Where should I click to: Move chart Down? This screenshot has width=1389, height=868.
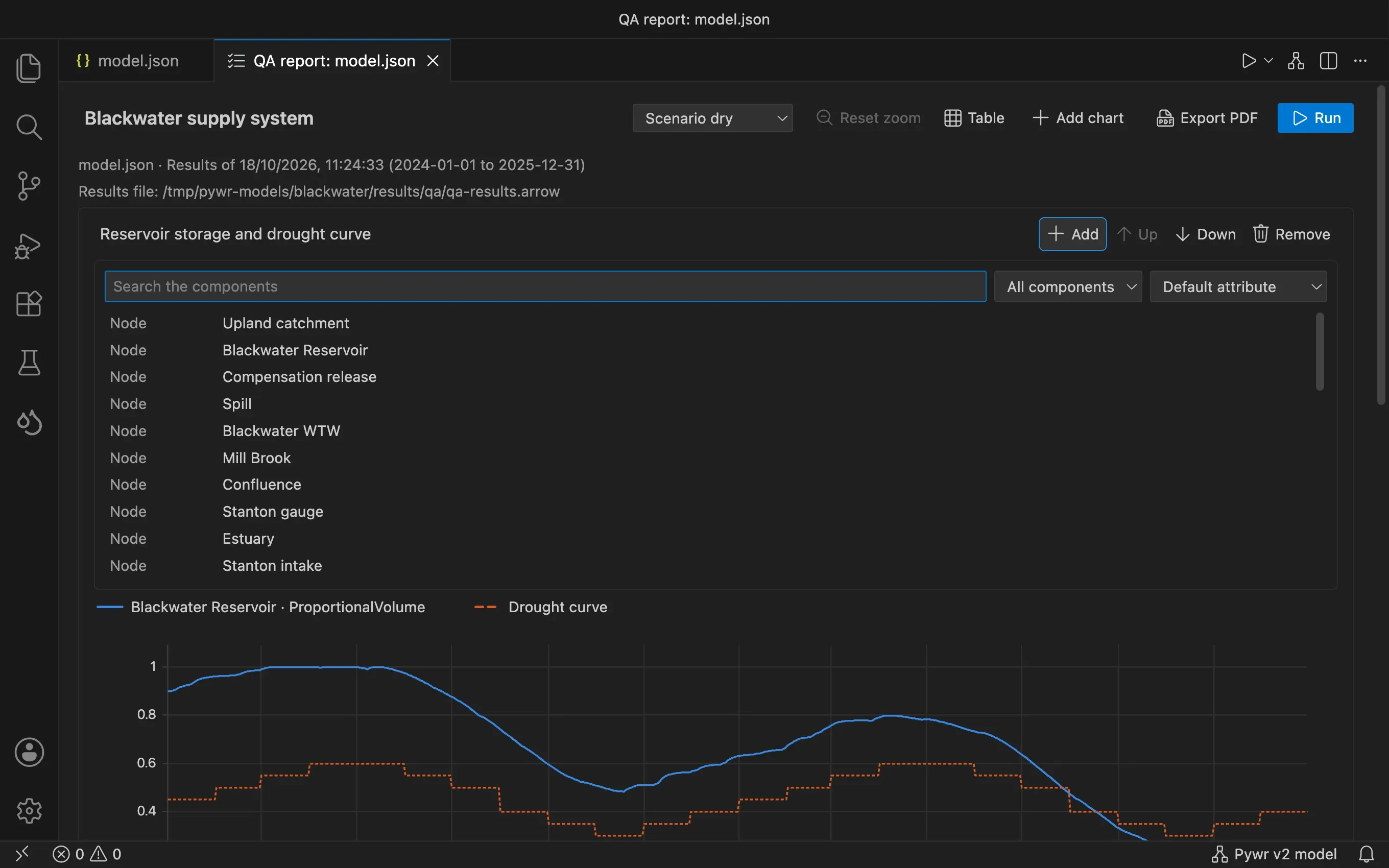1205,234
